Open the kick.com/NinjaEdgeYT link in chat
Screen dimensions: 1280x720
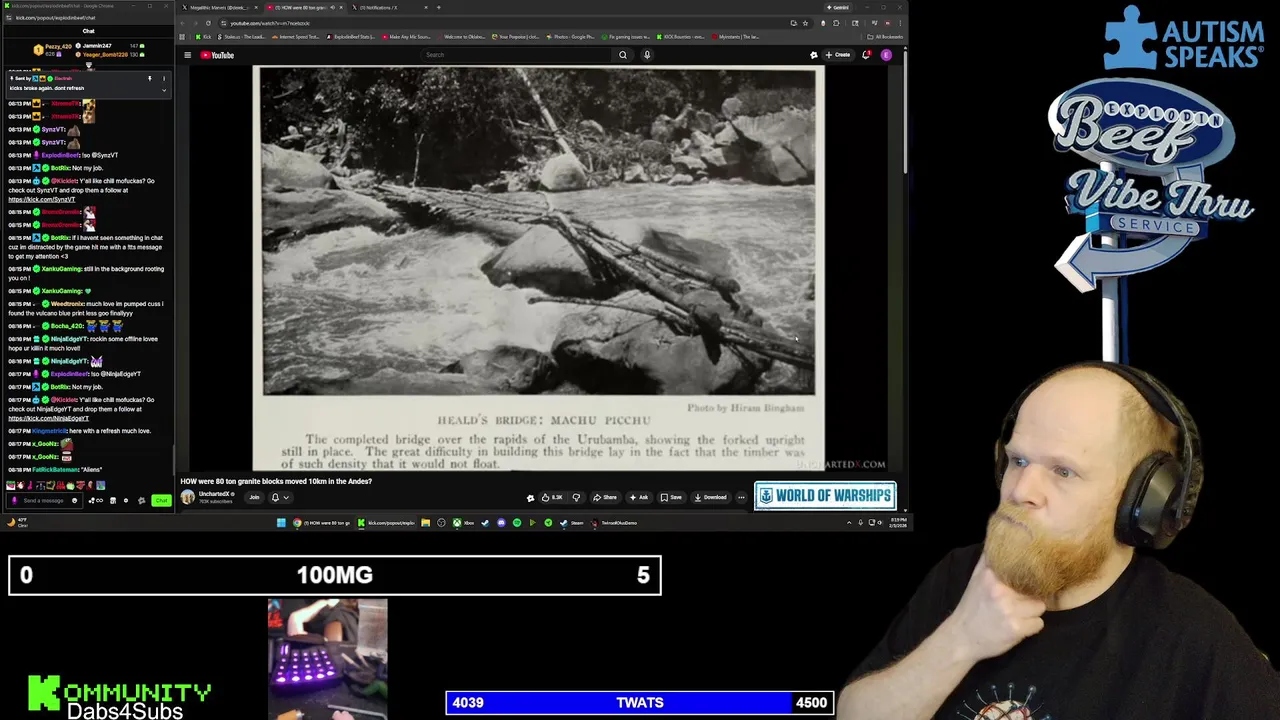[48, 418]
